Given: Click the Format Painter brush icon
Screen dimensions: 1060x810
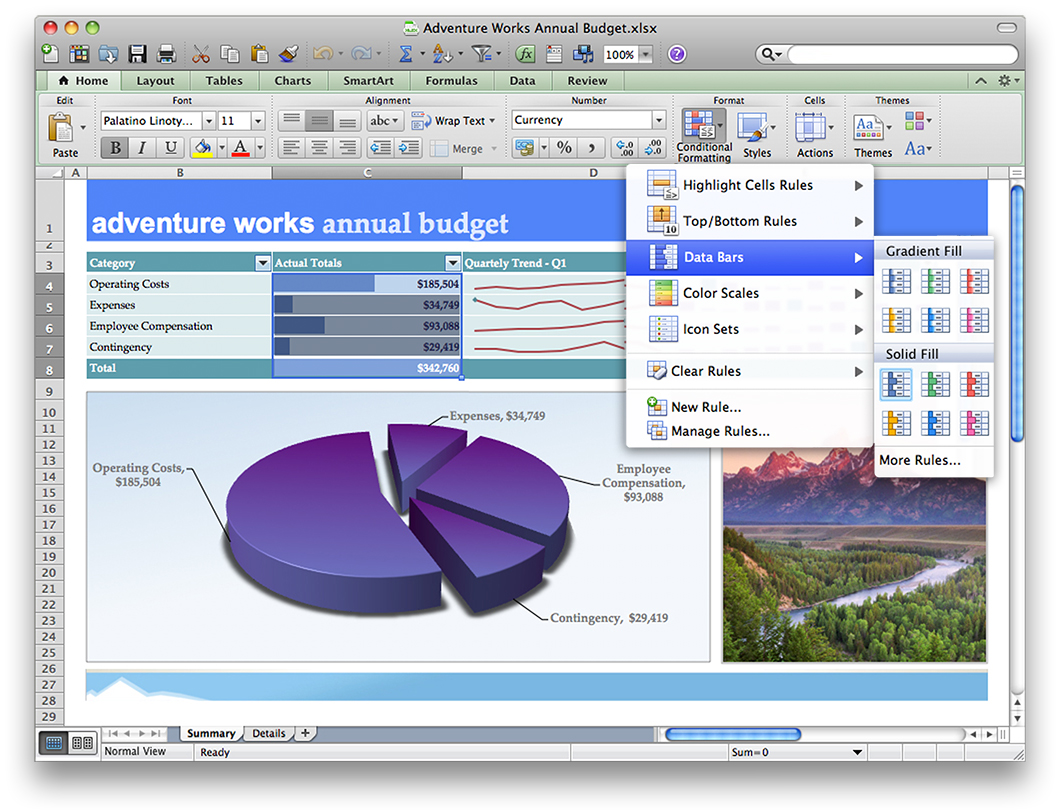Looking at the screenshot, I should [289, 54].
